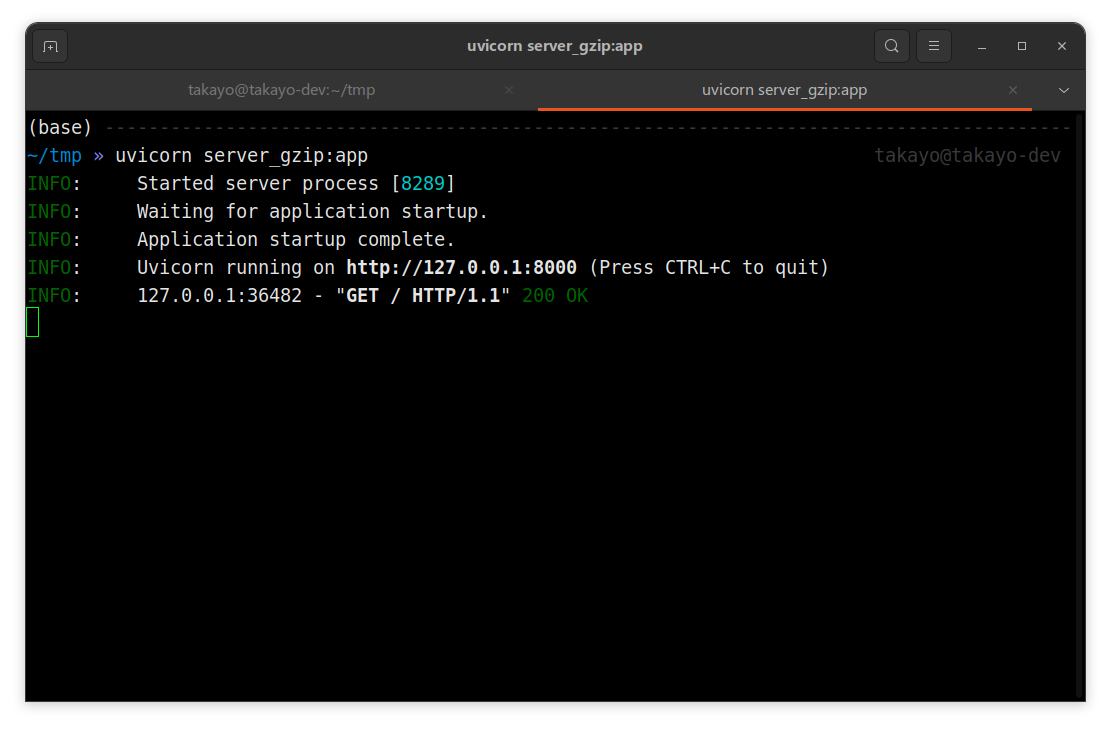
Task: Click the GET / HTTP/1.1 log line
Action: [421, 295]
